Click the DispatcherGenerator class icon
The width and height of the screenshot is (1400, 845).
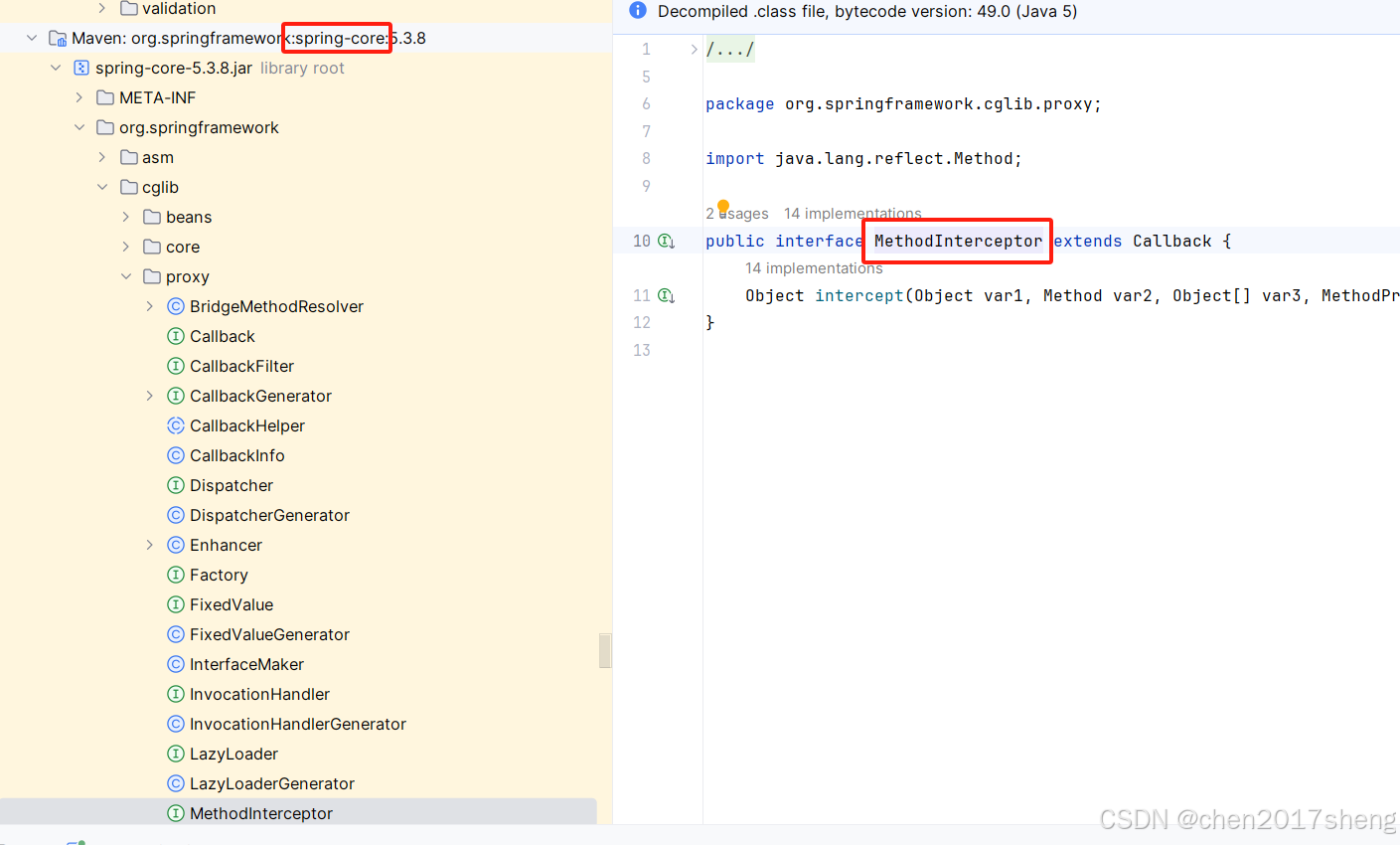pyautogui.click(x=176, y=515)
